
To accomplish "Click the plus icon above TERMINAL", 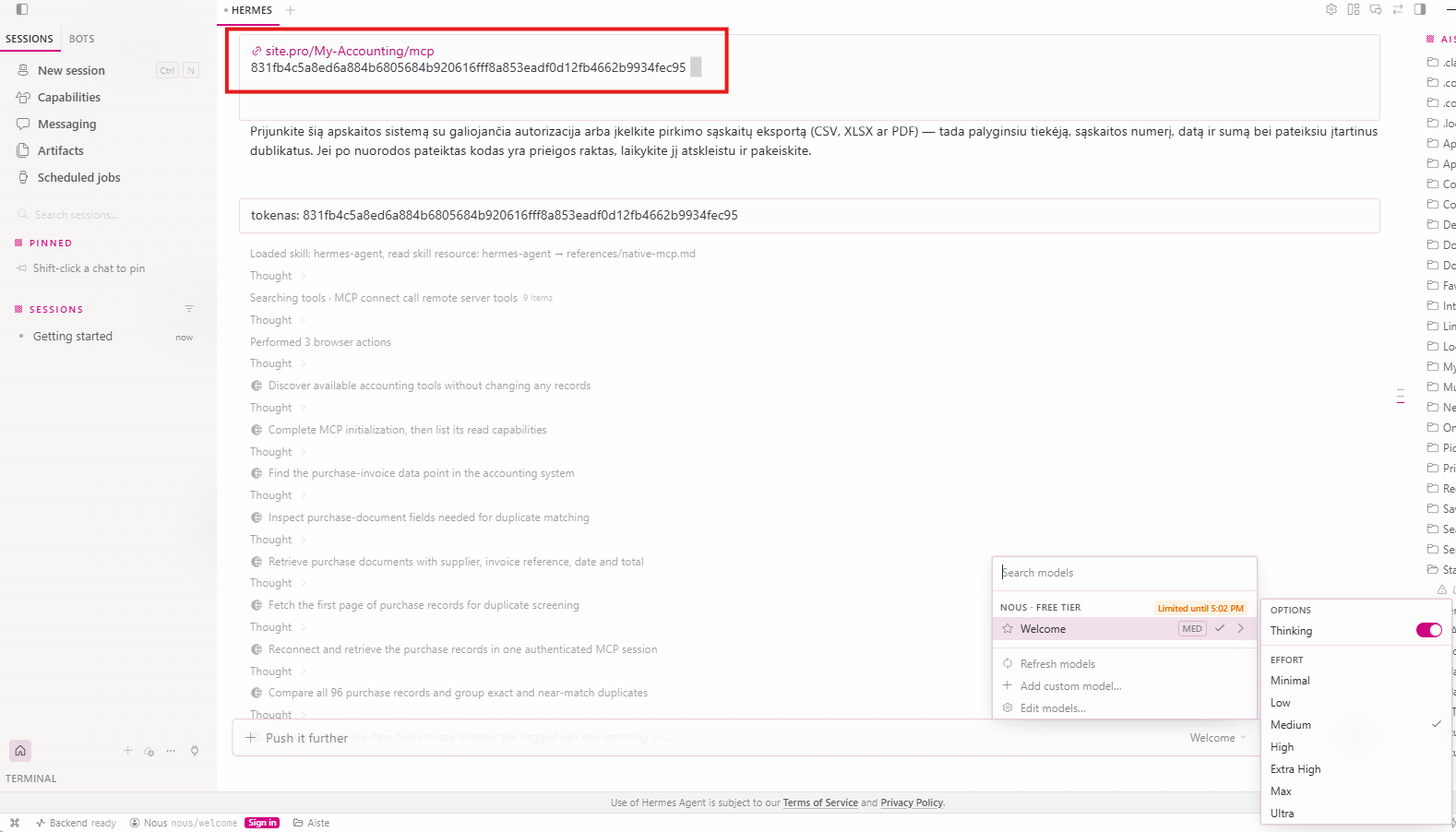I will (127, 751).
